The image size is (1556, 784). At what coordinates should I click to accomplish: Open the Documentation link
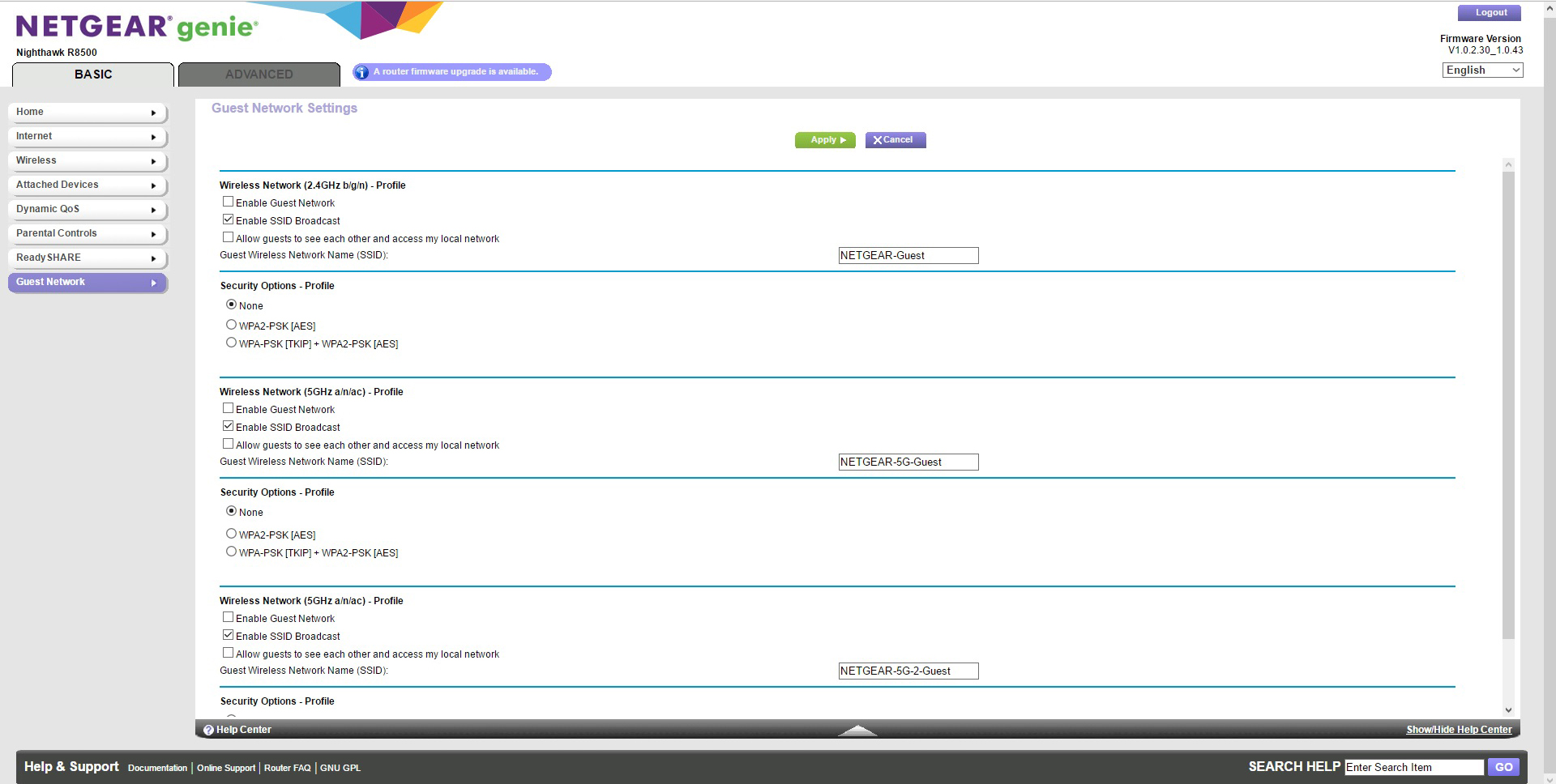coord(157,768)
